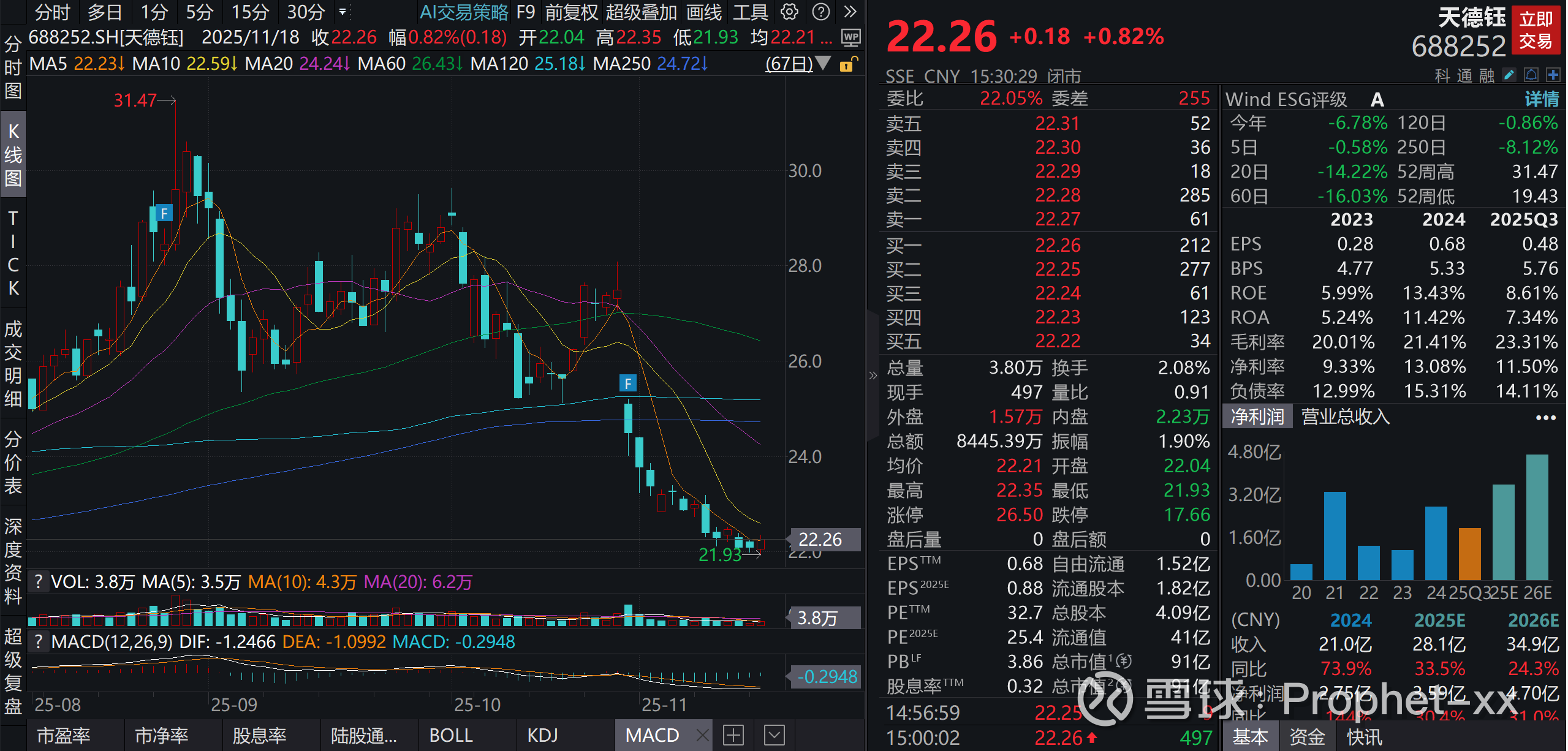This screenshot has height=751, width=1568.
Task: Open the 资金 tab
Action: point(1307,737)
